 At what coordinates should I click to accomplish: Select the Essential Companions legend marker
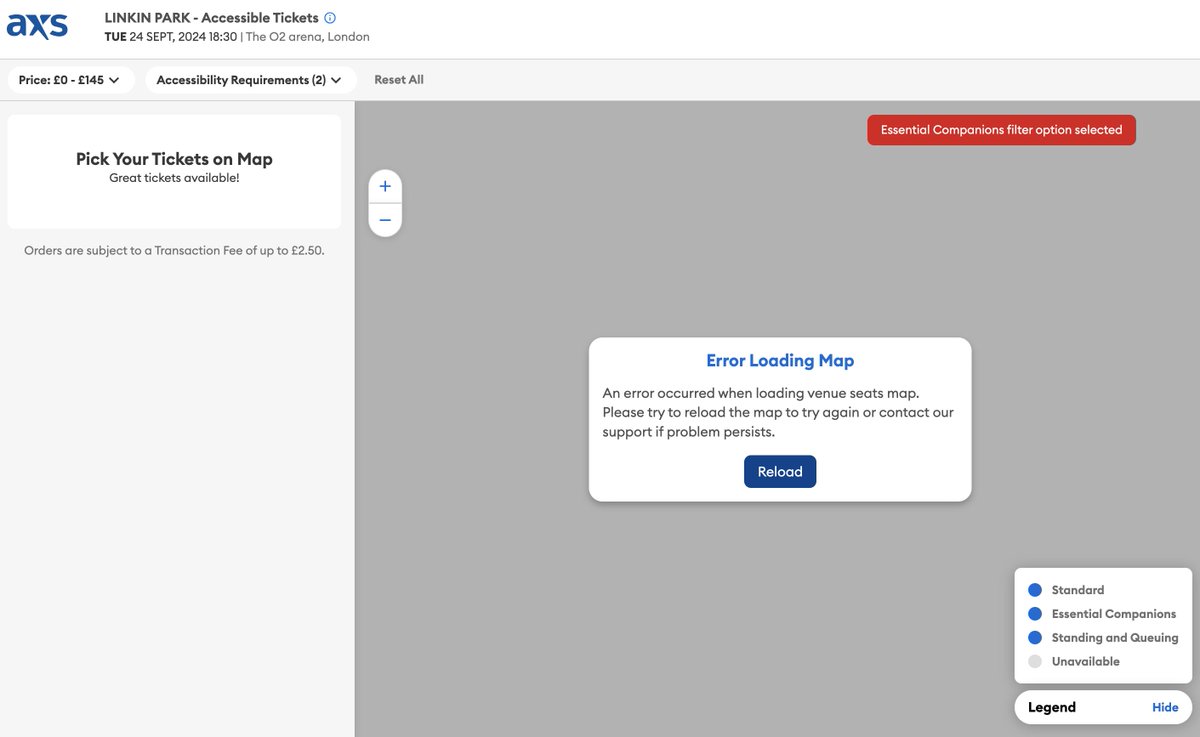[x=1035, y=613]
